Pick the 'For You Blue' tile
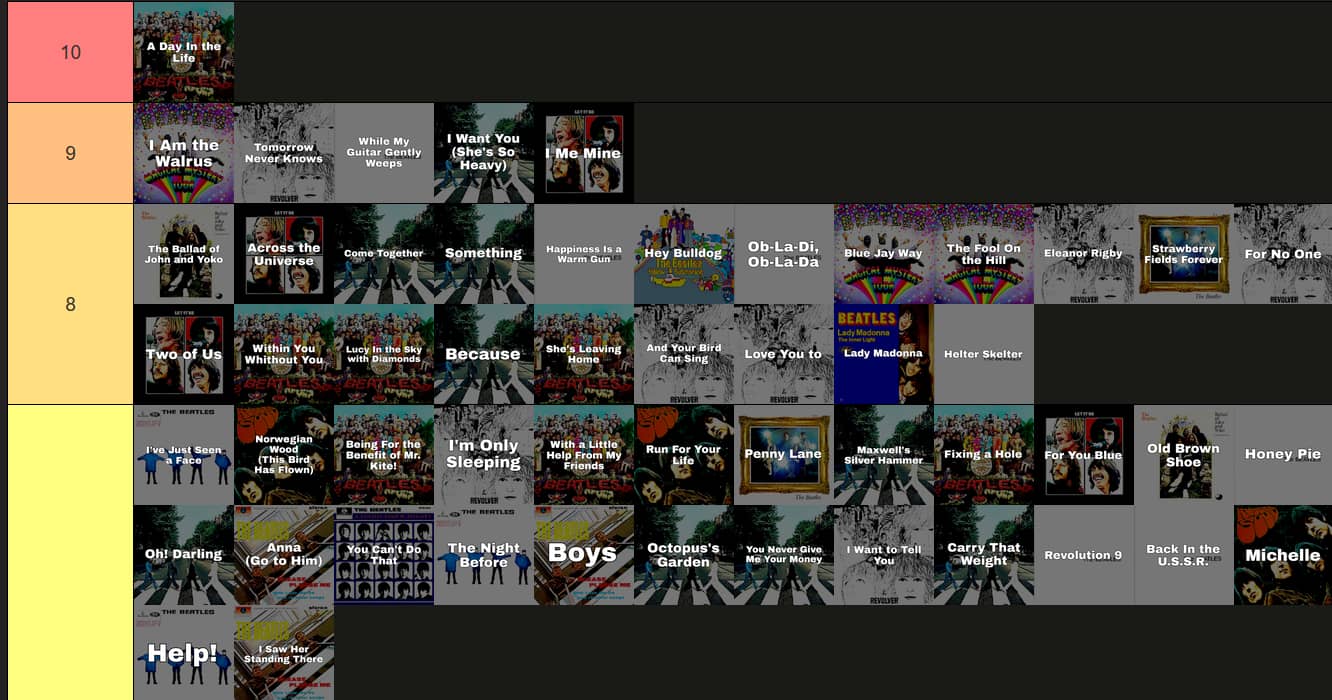1332x700 pixels. [x=1084, y=455]
